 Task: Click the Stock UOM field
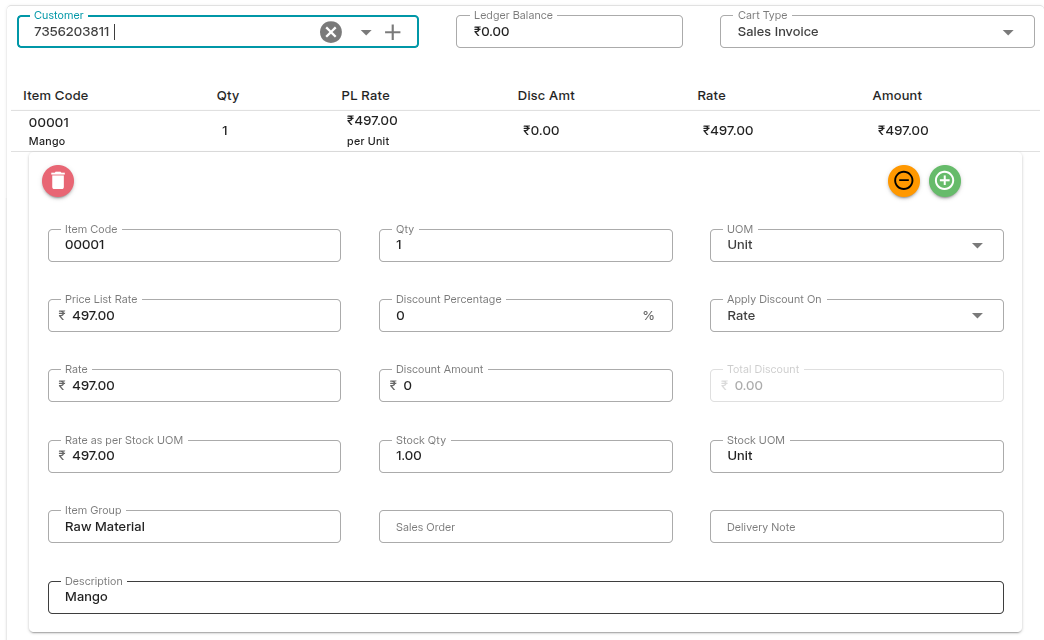point(857,456)
